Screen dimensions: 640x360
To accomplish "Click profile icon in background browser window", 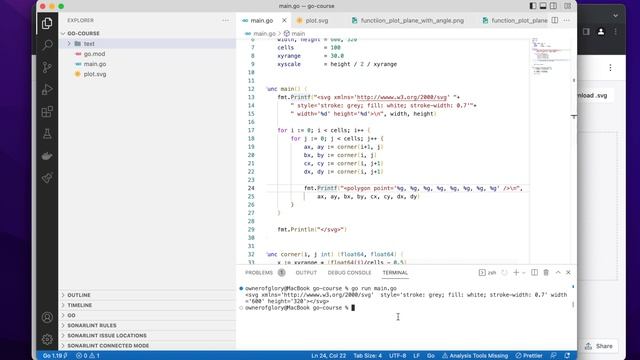I will pyautogui.click(x=601, y=31).
